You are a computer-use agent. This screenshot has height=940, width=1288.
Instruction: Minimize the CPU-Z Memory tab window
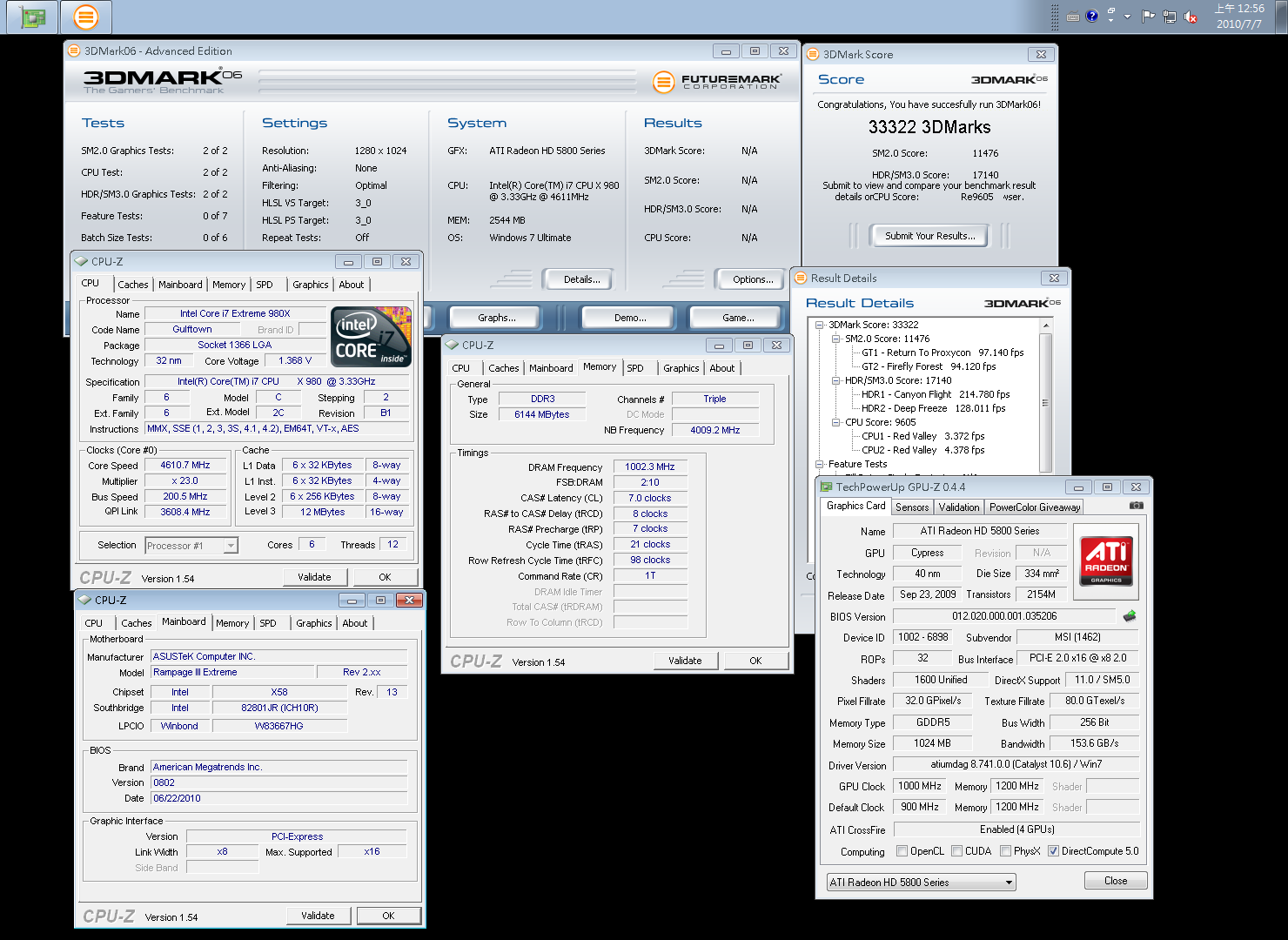[719, 346]
